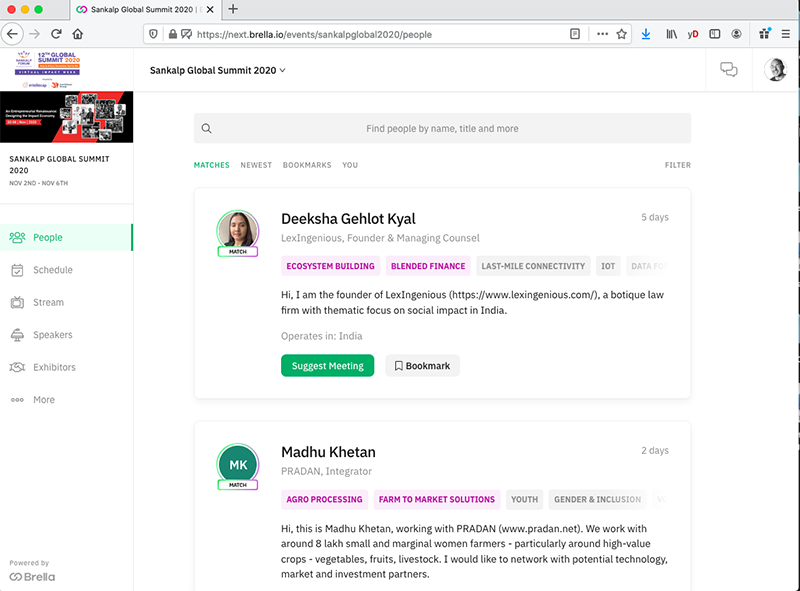Image resolution: width=800 pixels, height=591 pixels.
Task: Select the Agro Processing tag
Action: [x=324, y=500]
